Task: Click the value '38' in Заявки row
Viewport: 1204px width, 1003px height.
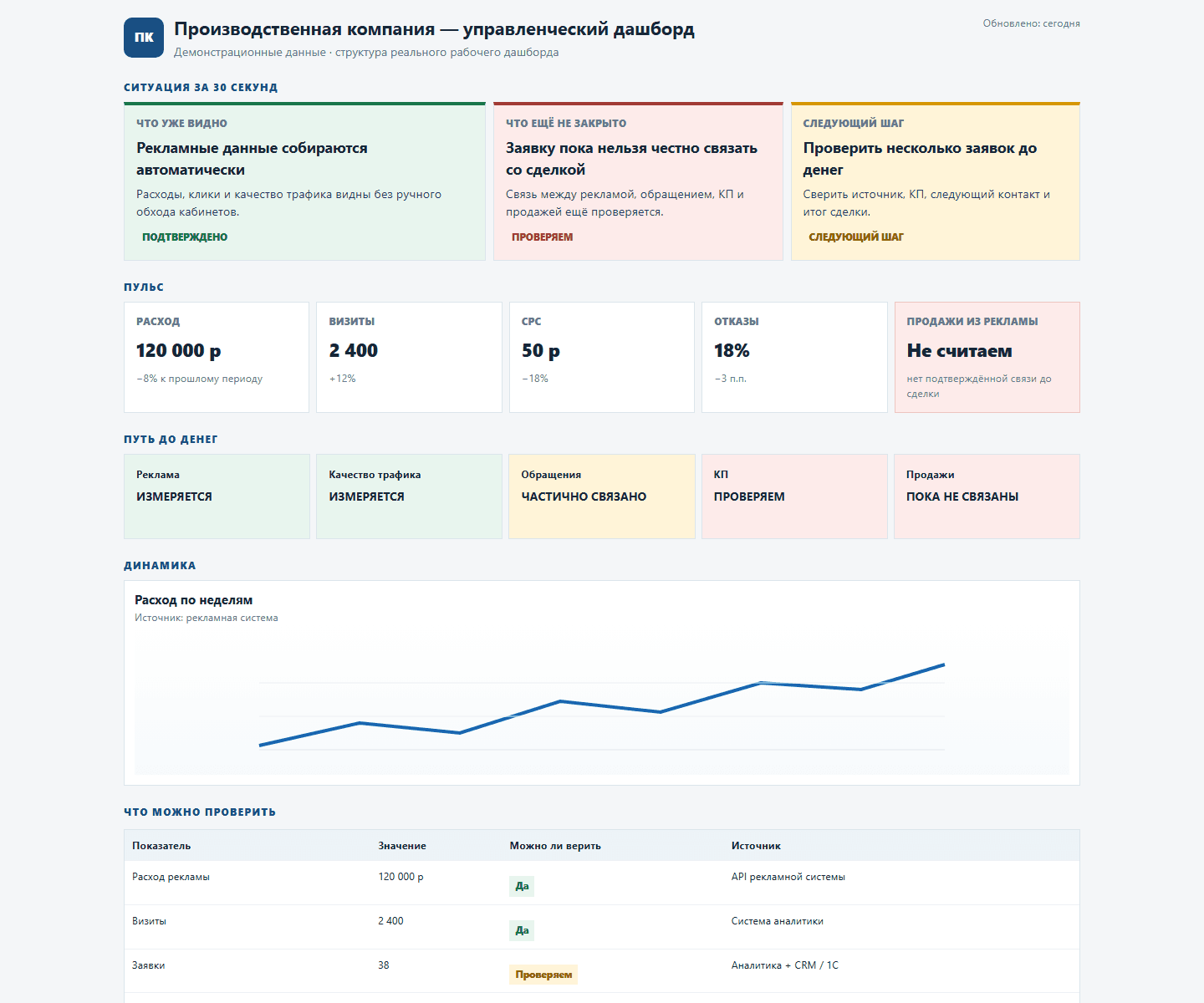Action: tap(384, 965)
